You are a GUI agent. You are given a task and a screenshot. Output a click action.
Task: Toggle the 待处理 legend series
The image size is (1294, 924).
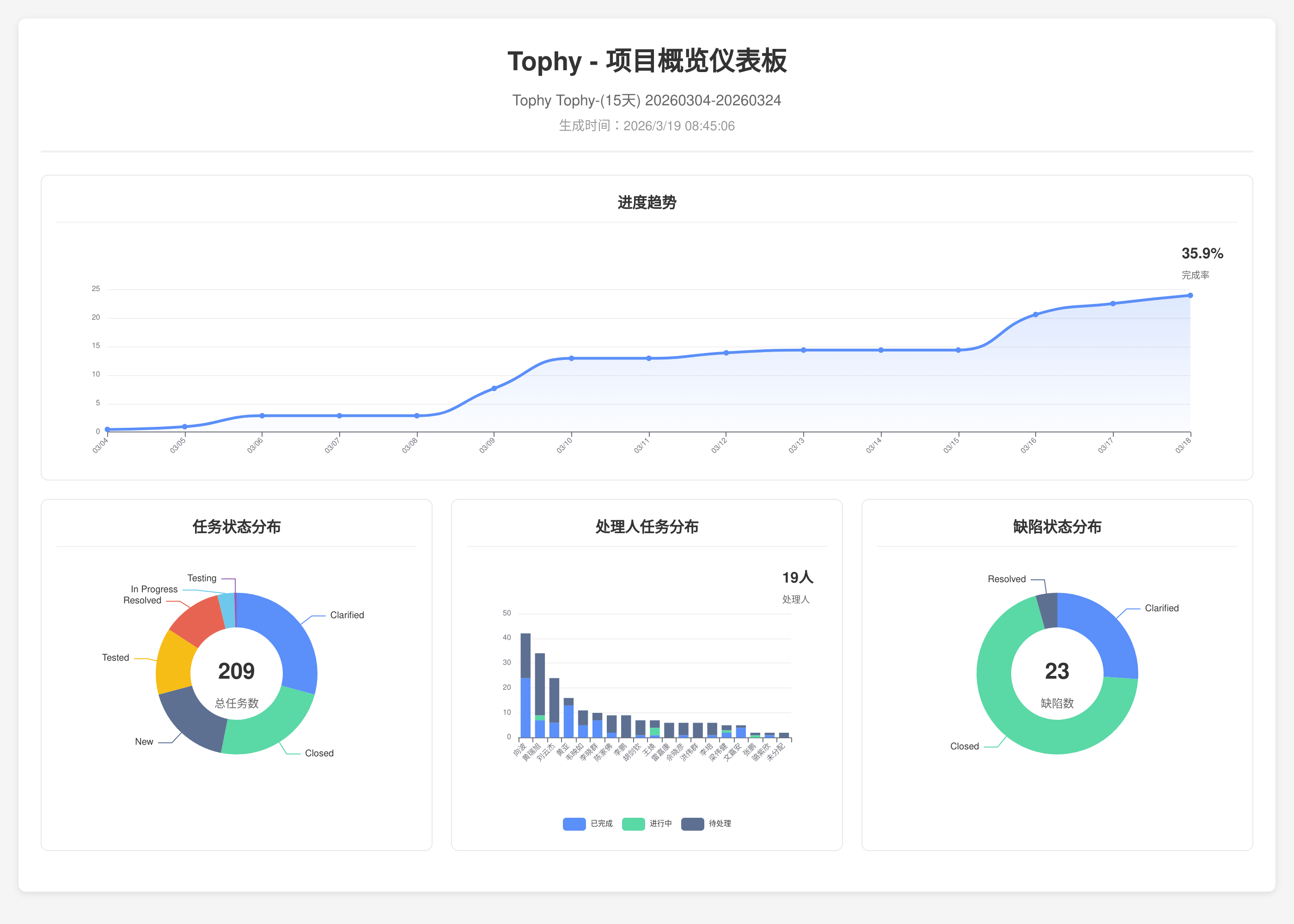(693, 824)
